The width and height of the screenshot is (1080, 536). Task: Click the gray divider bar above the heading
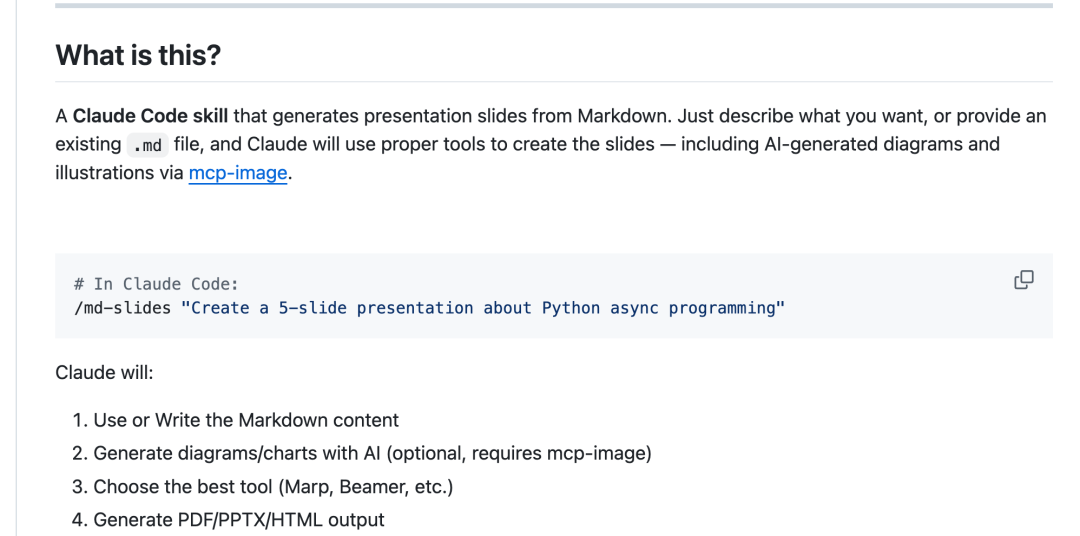pos(554,6)
